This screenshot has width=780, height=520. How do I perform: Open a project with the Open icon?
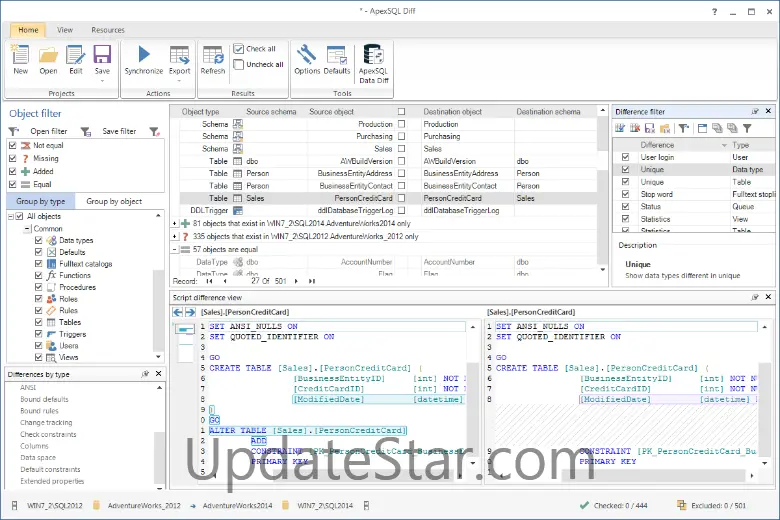(48, 59)
